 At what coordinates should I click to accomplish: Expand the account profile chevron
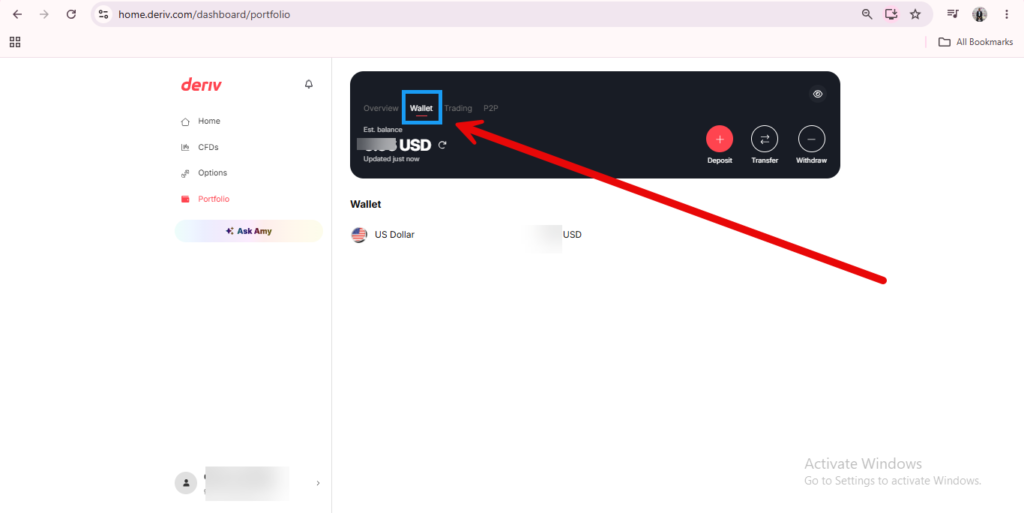[318, 484]
